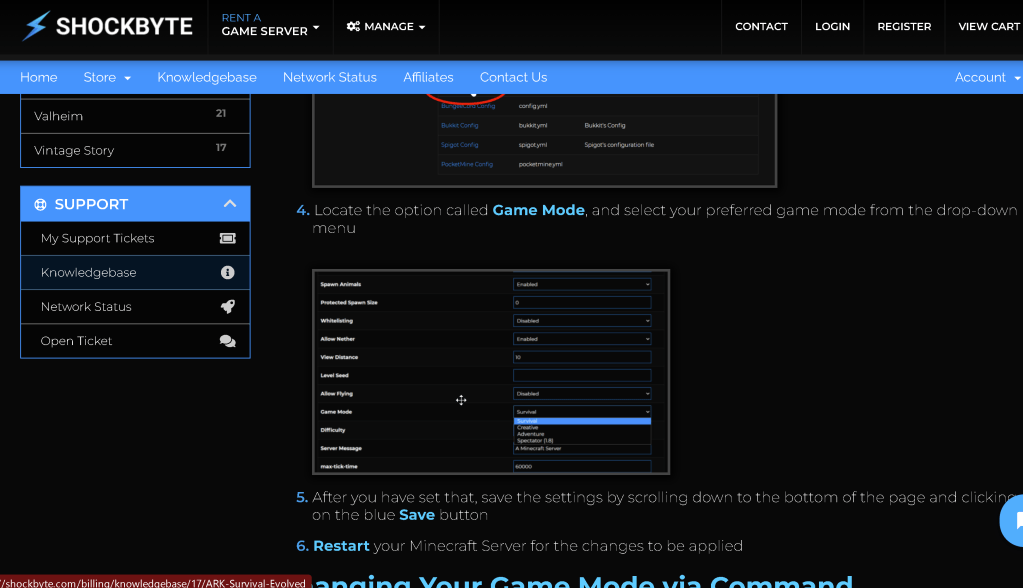This screenshot has height=588, width=1023.
Task: Click the config files screenshot at top
Action: [544, 140]
